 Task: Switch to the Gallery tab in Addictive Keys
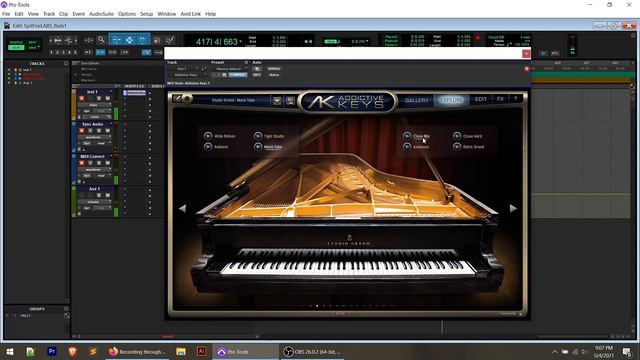pyautogui.click(x=417, y=100)
